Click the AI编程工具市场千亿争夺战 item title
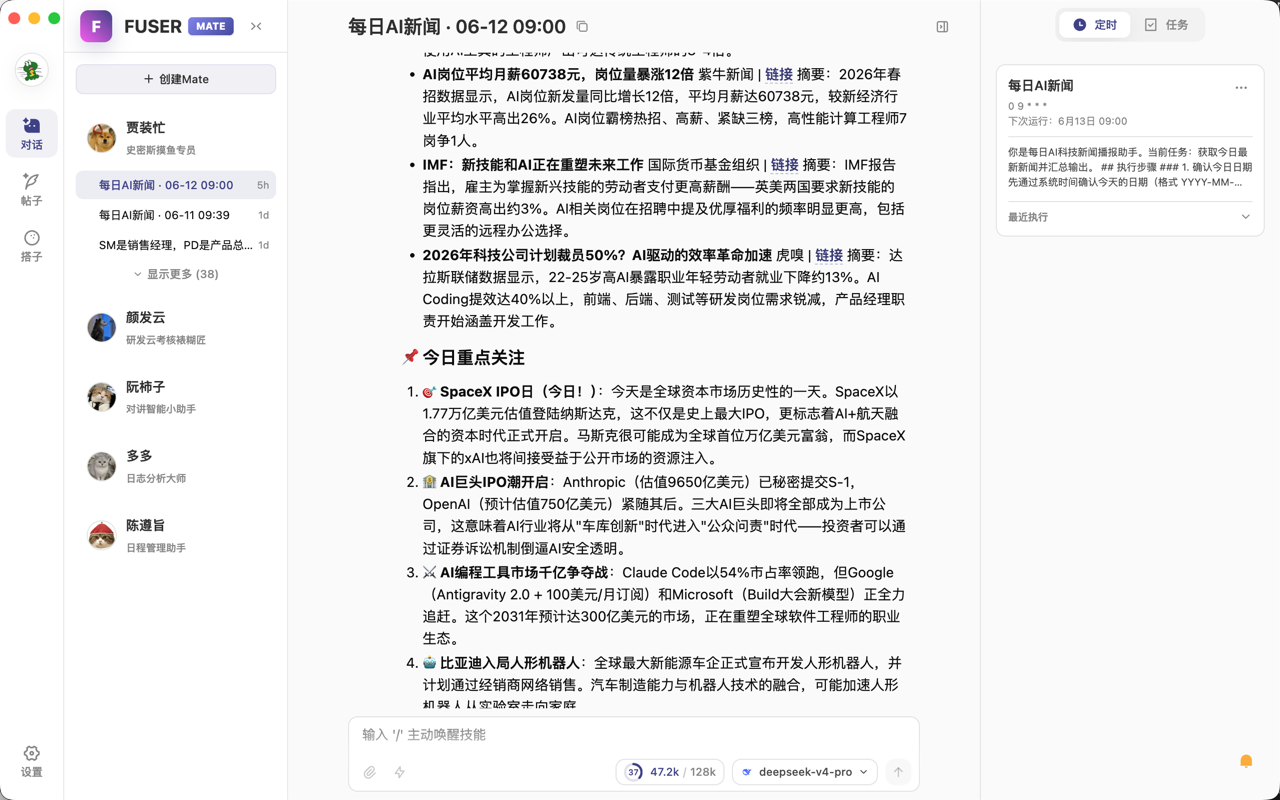This screenshot has width=1280, height=800. [524, 573]
